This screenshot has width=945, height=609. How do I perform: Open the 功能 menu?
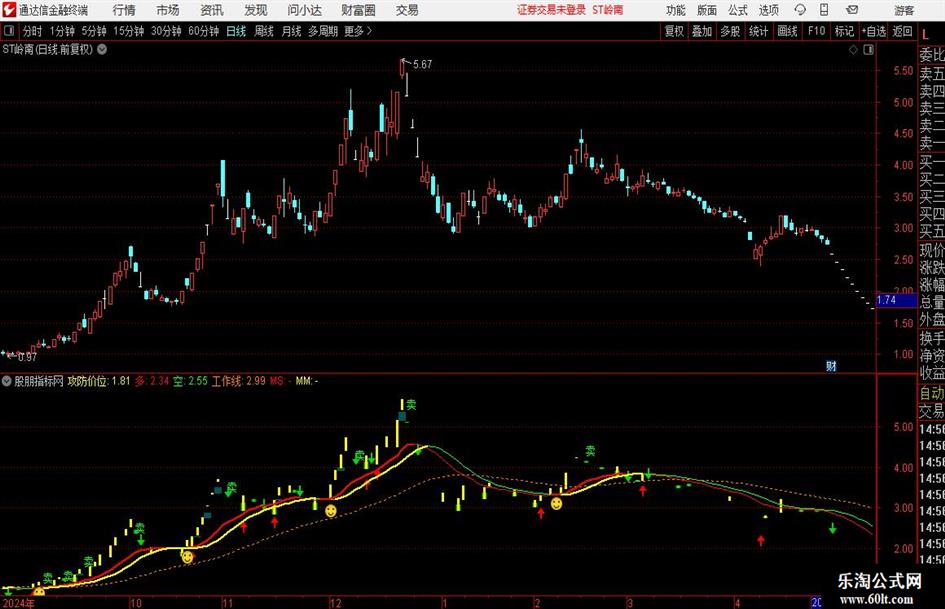click(x=676, y=10)
